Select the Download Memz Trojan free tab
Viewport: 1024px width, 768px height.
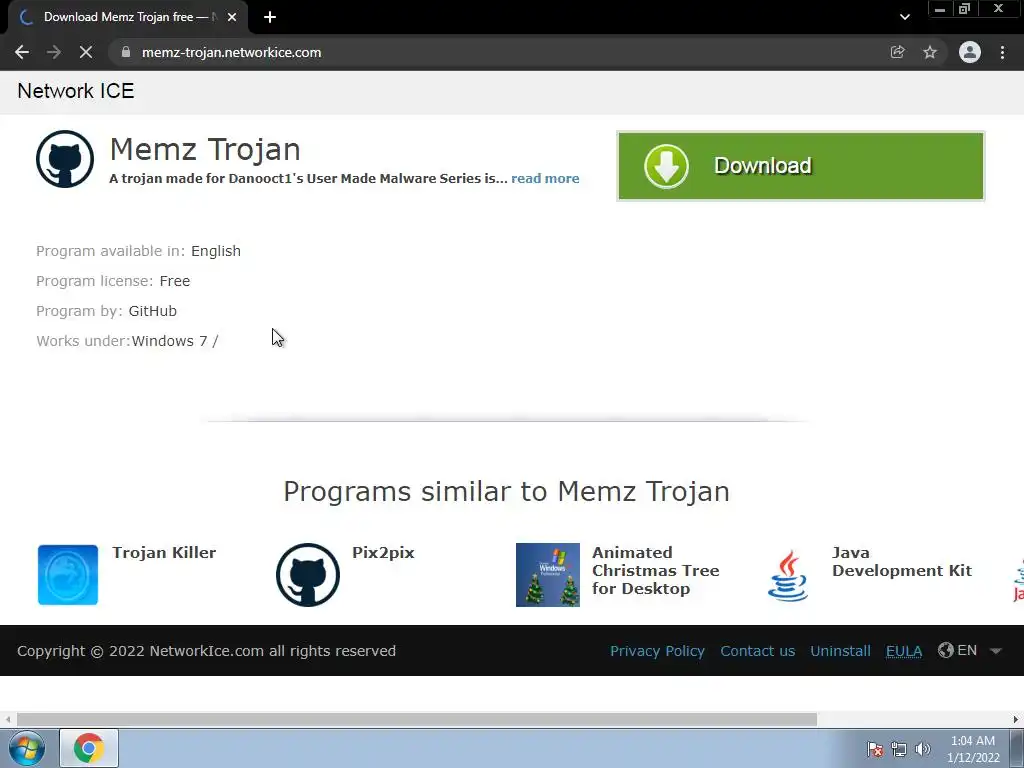coord(127,17)
